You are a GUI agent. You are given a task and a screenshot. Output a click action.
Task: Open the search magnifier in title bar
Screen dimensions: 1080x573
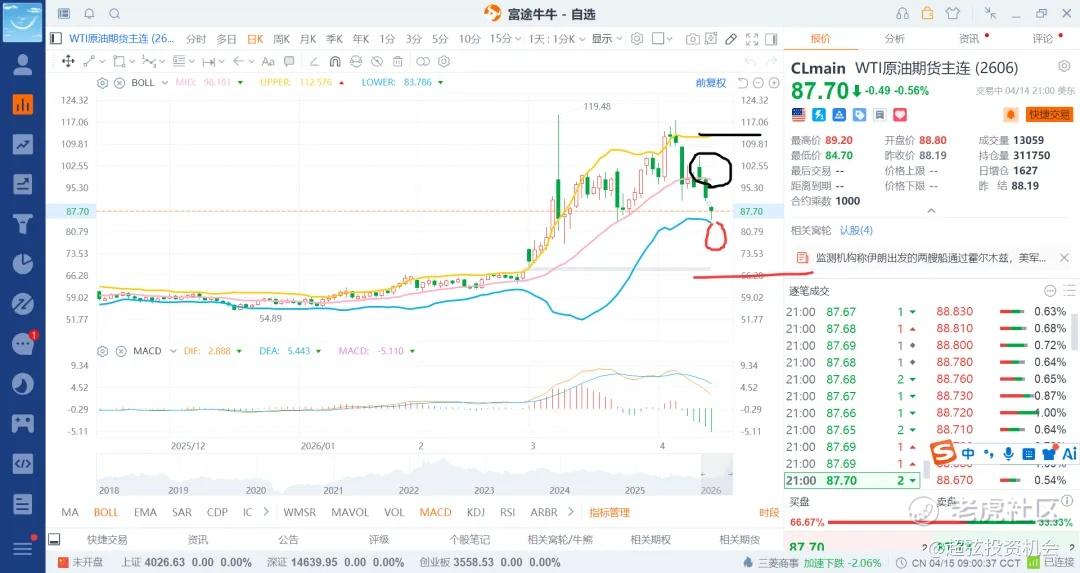pos(115,14)
